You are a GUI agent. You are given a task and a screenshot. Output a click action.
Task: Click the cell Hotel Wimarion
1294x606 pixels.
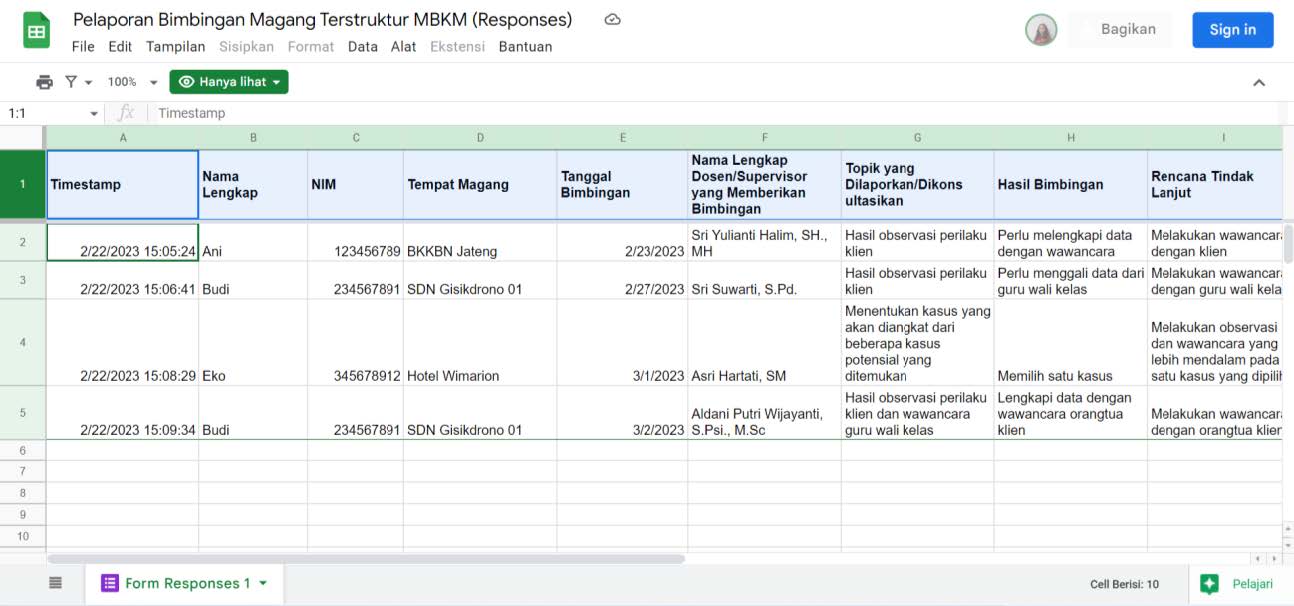point(480,343)
